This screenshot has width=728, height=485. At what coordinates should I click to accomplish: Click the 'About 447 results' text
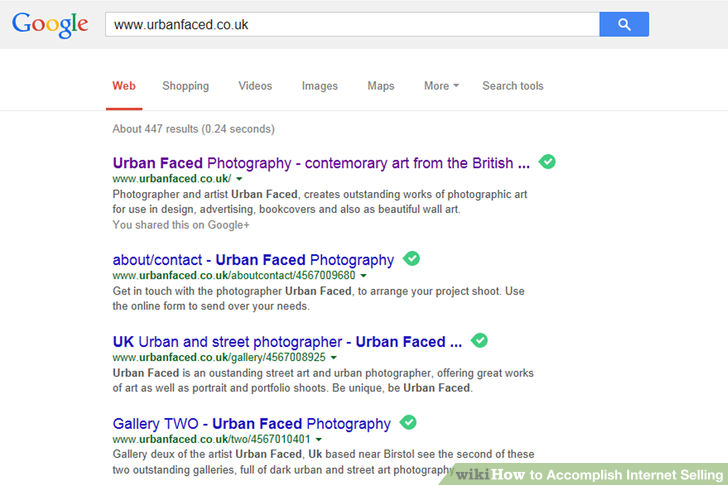point(194,129)
